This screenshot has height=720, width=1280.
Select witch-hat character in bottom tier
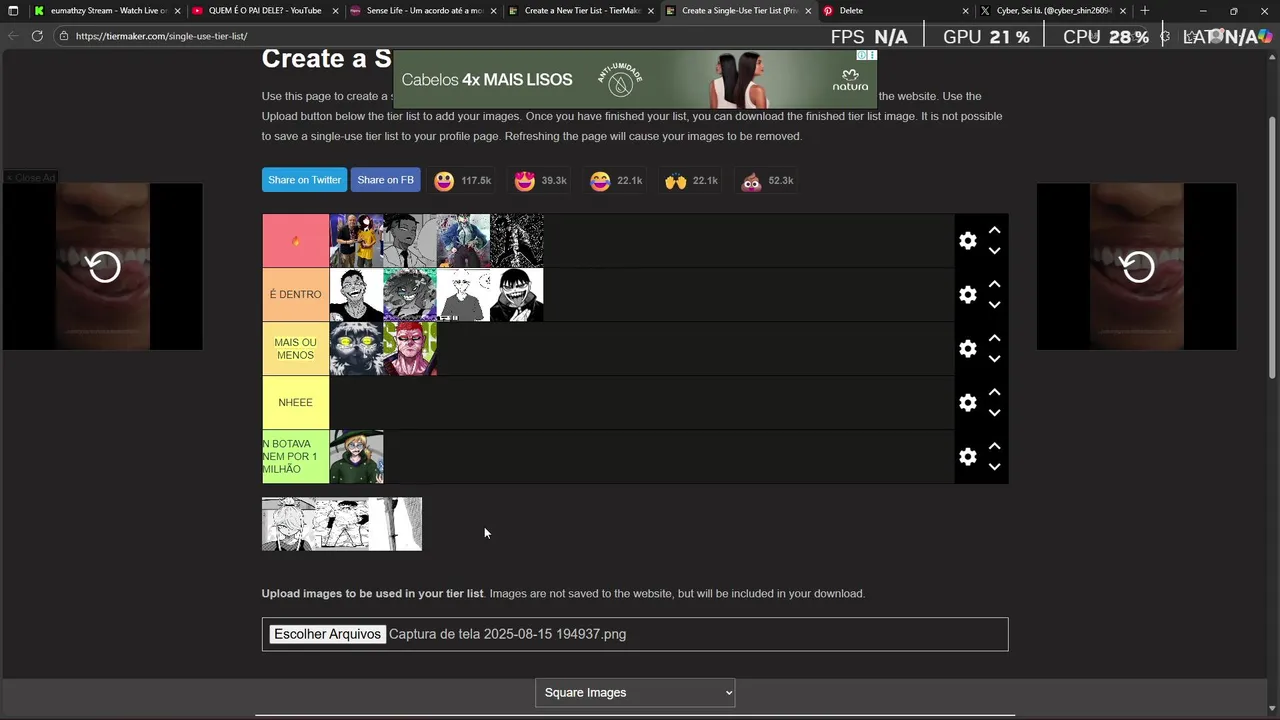coord(356,457)
